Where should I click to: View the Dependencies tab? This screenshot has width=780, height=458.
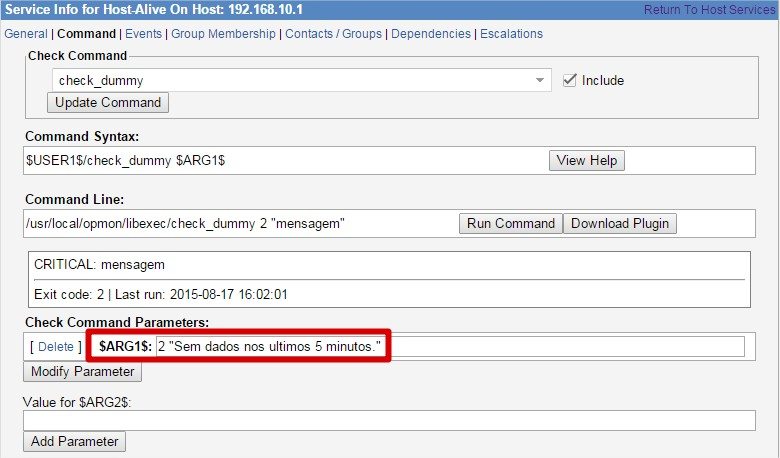[x=431, y=33]
